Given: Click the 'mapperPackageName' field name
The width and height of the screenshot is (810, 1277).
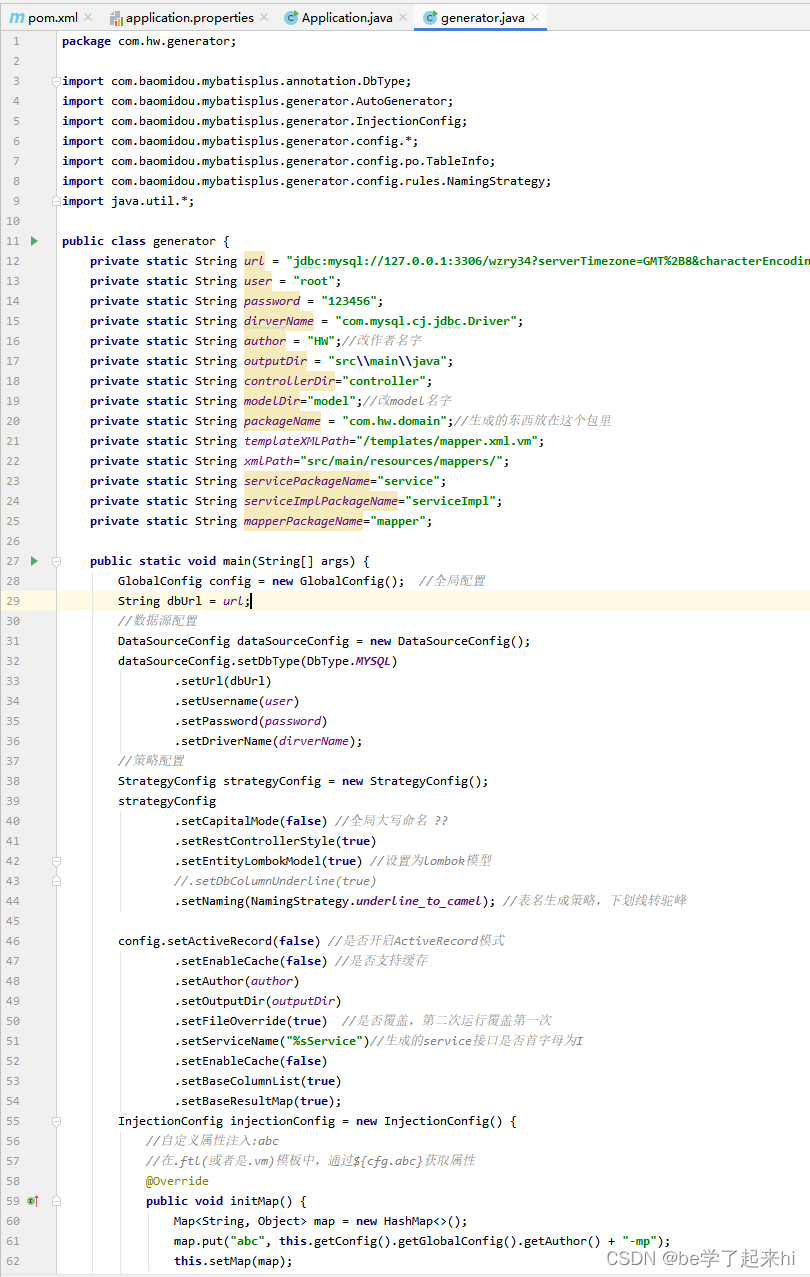Looking at the screenshot, I should [303, 521].
